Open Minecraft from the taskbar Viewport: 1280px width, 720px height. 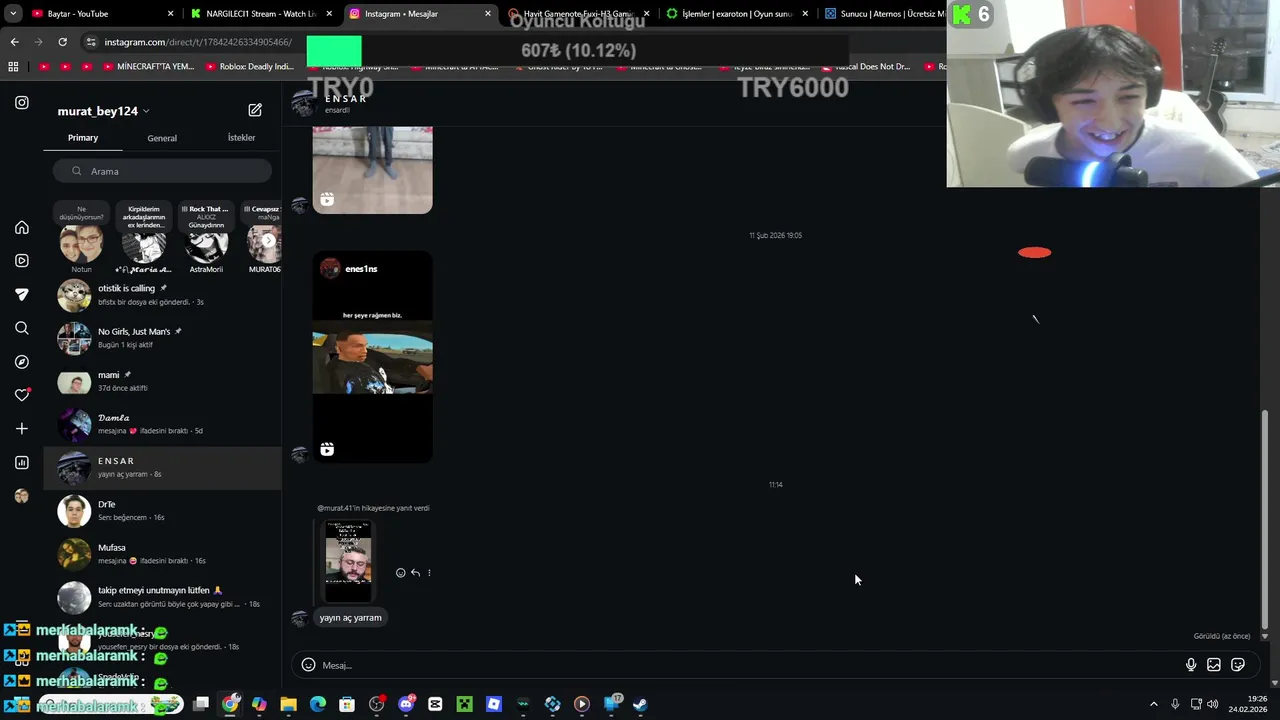(464, 704)
